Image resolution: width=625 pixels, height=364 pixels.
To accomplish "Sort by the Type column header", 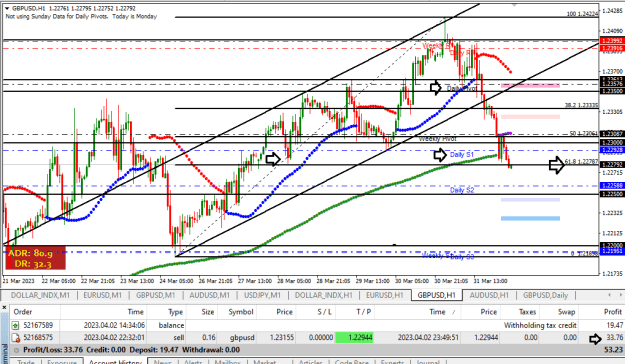I will click(x=175, y=312).
